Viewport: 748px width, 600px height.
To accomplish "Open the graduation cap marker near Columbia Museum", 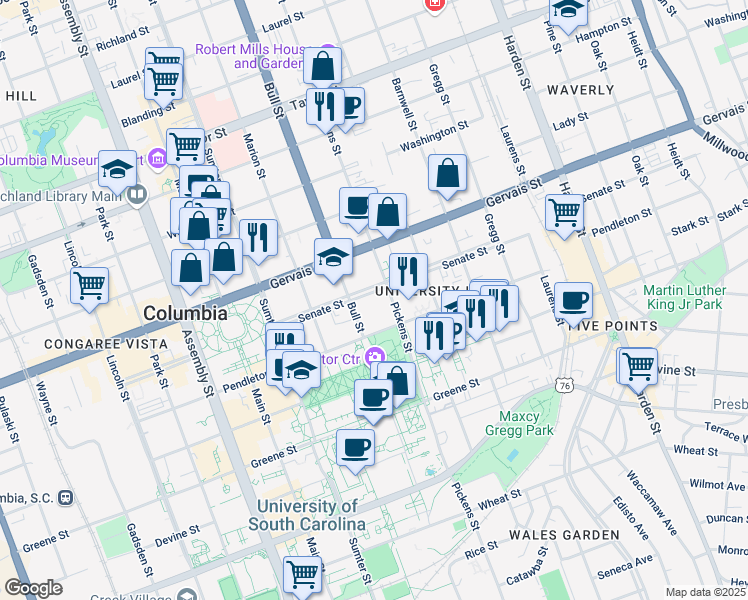I will tap(117, 173).
